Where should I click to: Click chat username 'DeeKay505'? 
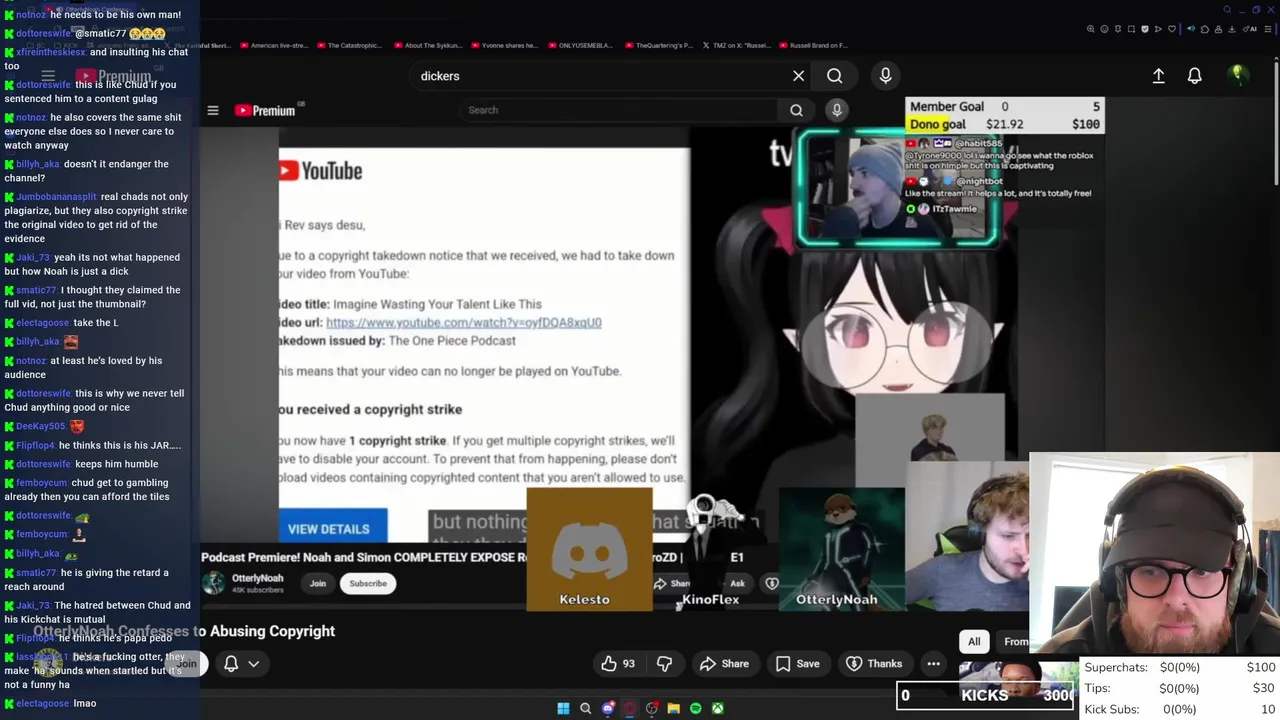click(40, 426)
